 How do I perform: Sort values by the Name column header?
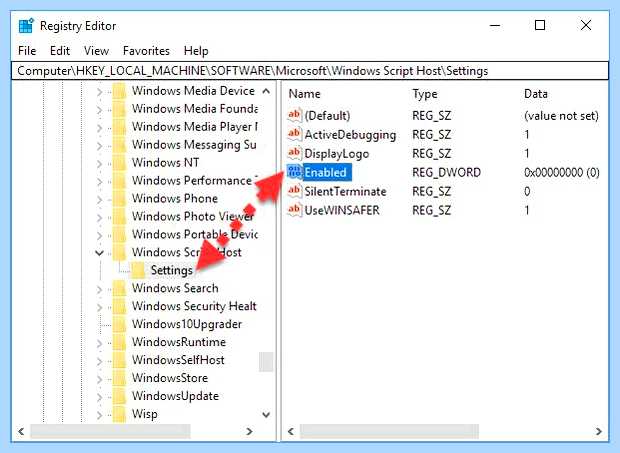(304, 94)
